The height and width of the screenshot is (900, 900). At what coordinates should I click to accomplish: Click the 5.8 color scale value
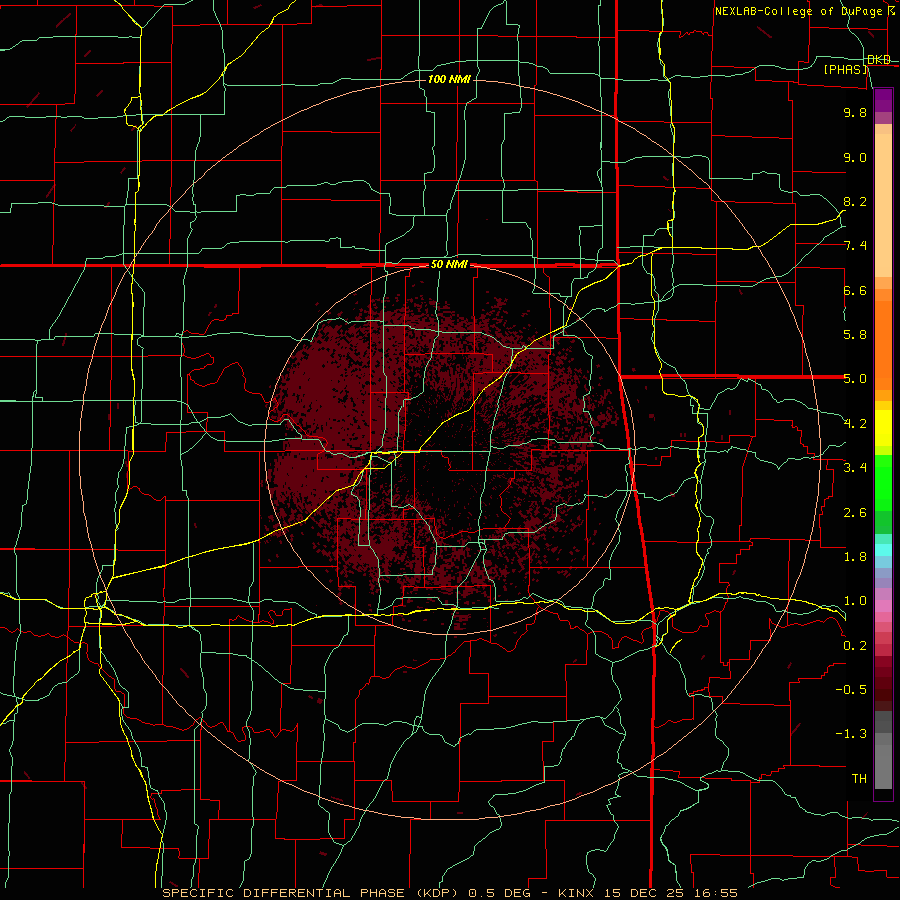coord(855,335)
